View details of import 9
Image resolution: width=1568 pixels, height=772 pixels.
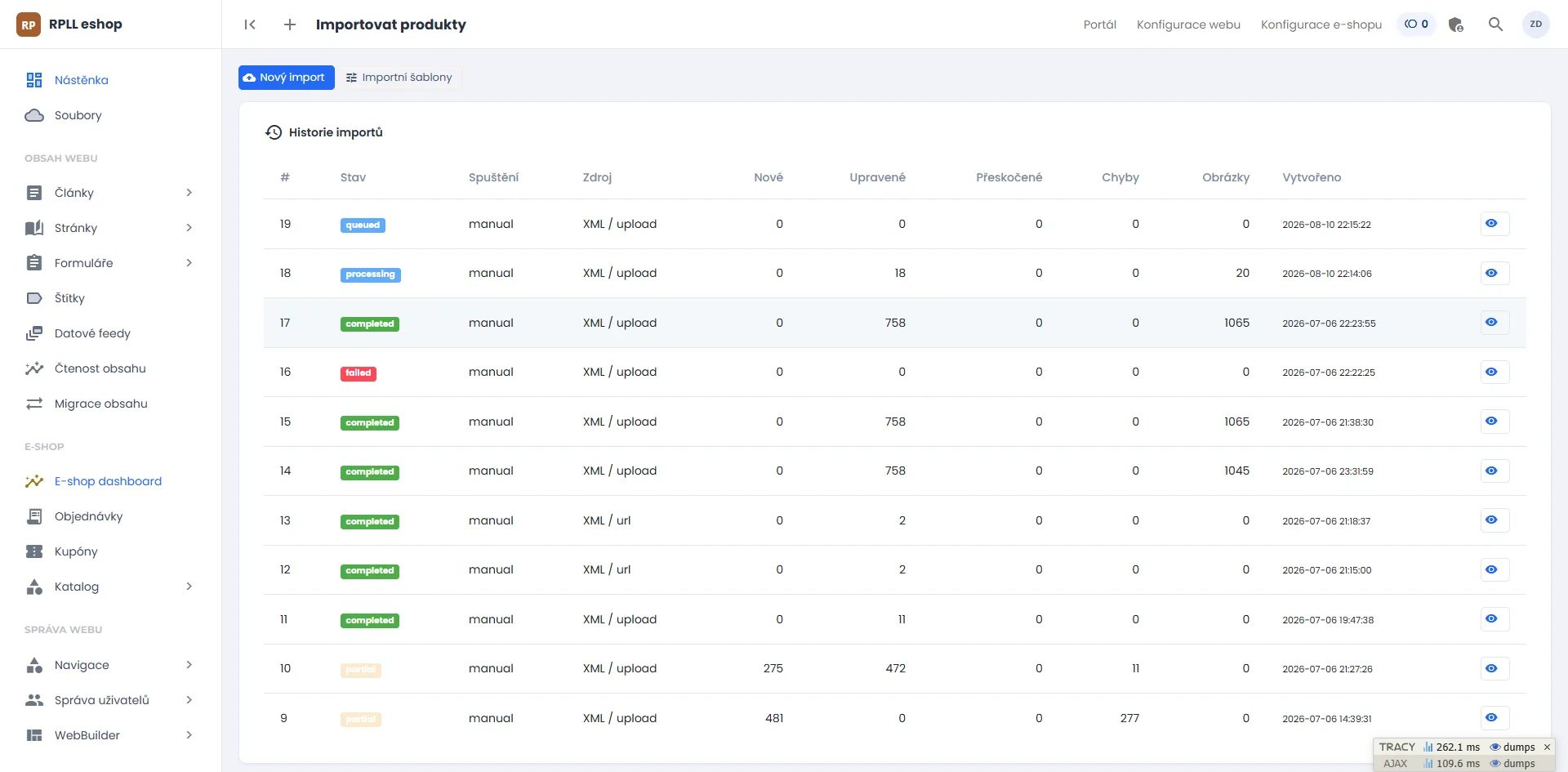pos(1494,718)
